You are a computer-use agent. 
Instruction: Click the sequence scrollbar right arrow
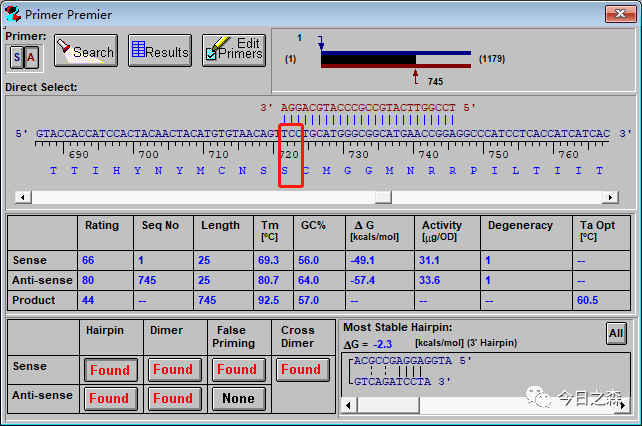tap(610, 197)
